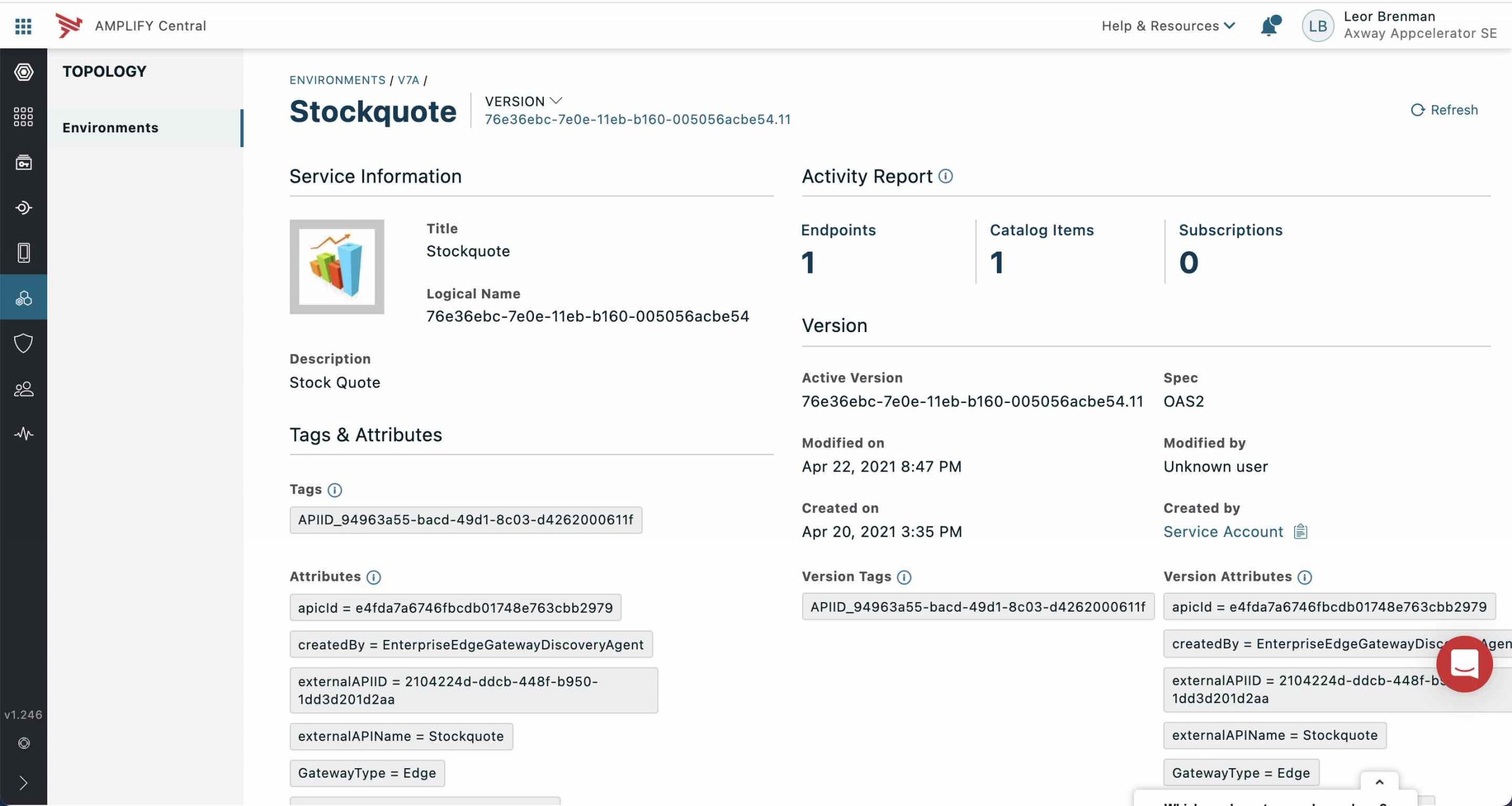
Task: Click externalAPIName = Stockquote under Version Attributes
Action: tap(1275, 736)
